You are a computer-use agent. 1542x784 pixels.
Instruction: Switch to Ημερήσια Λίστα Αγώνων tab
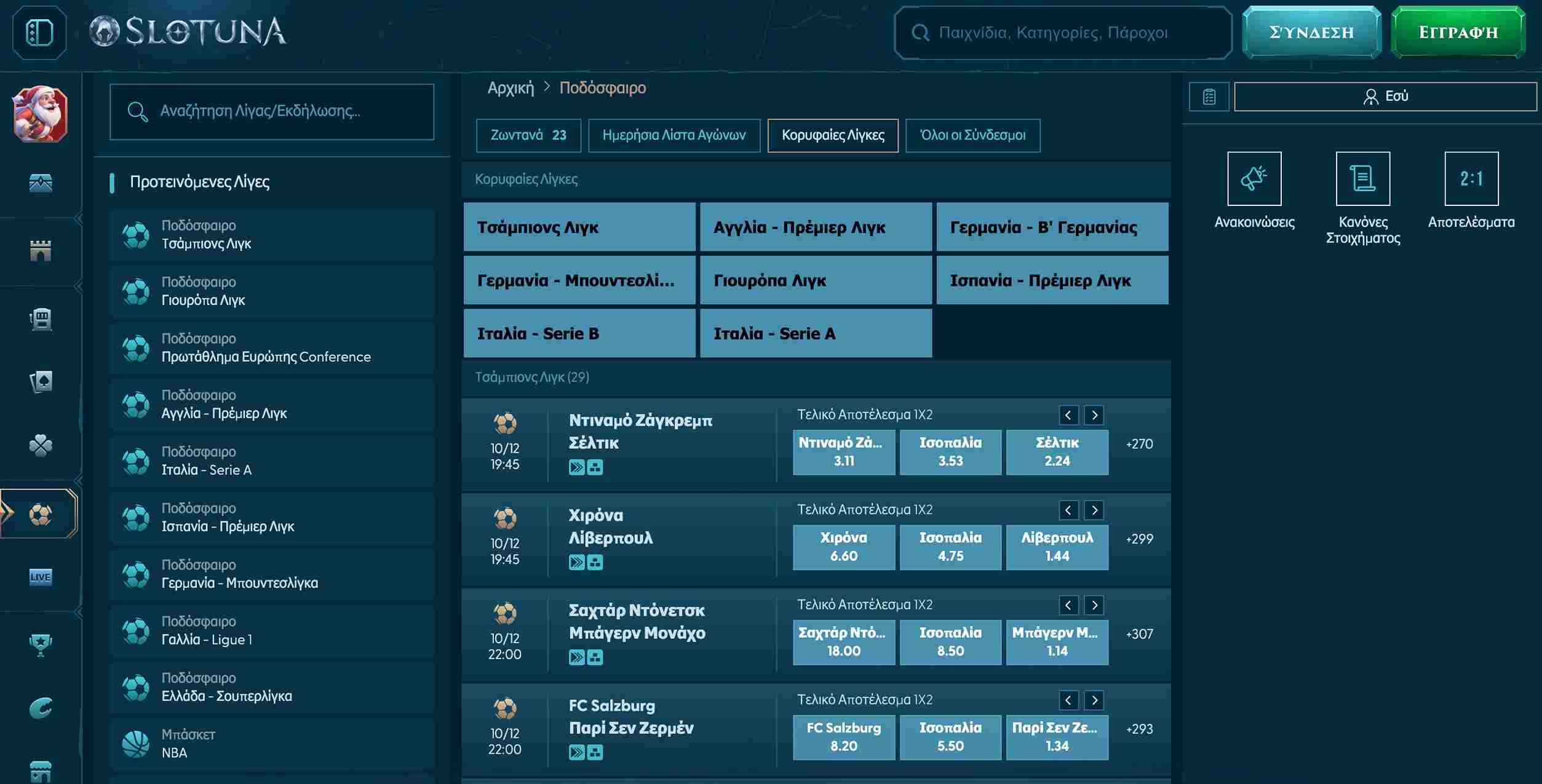[x=674, y=135]
